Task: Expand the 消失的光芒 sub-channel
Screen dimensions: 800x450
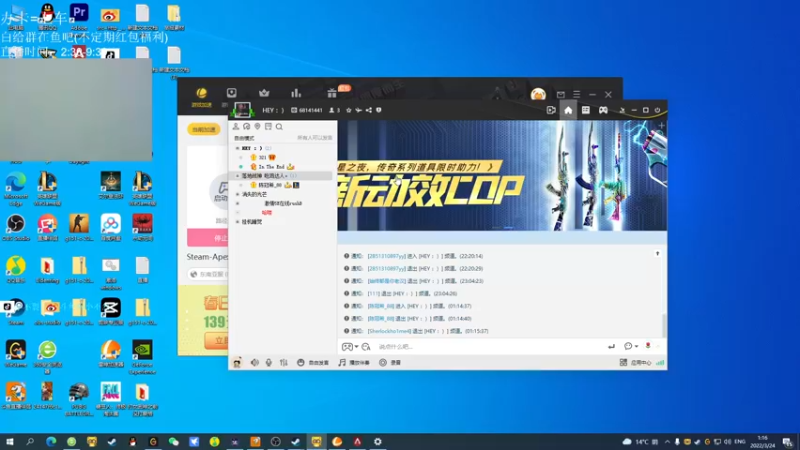Action: point(237,194)
